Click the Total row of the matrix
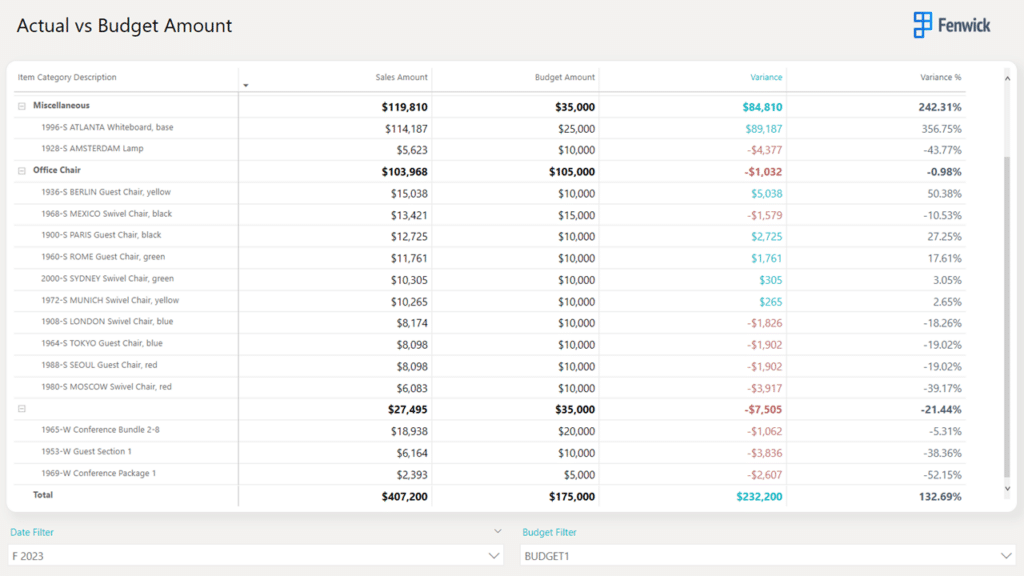 (44, 494)
